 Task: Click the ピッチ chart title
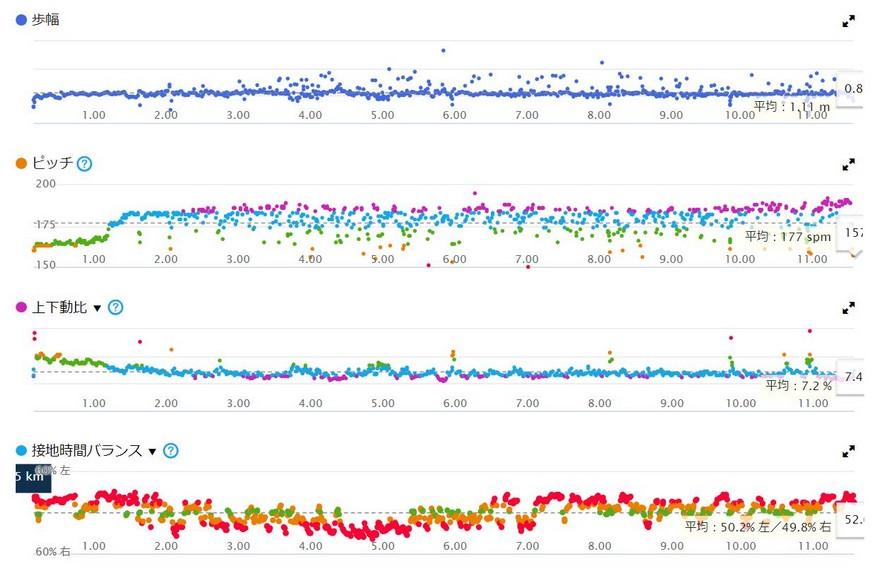53,163
